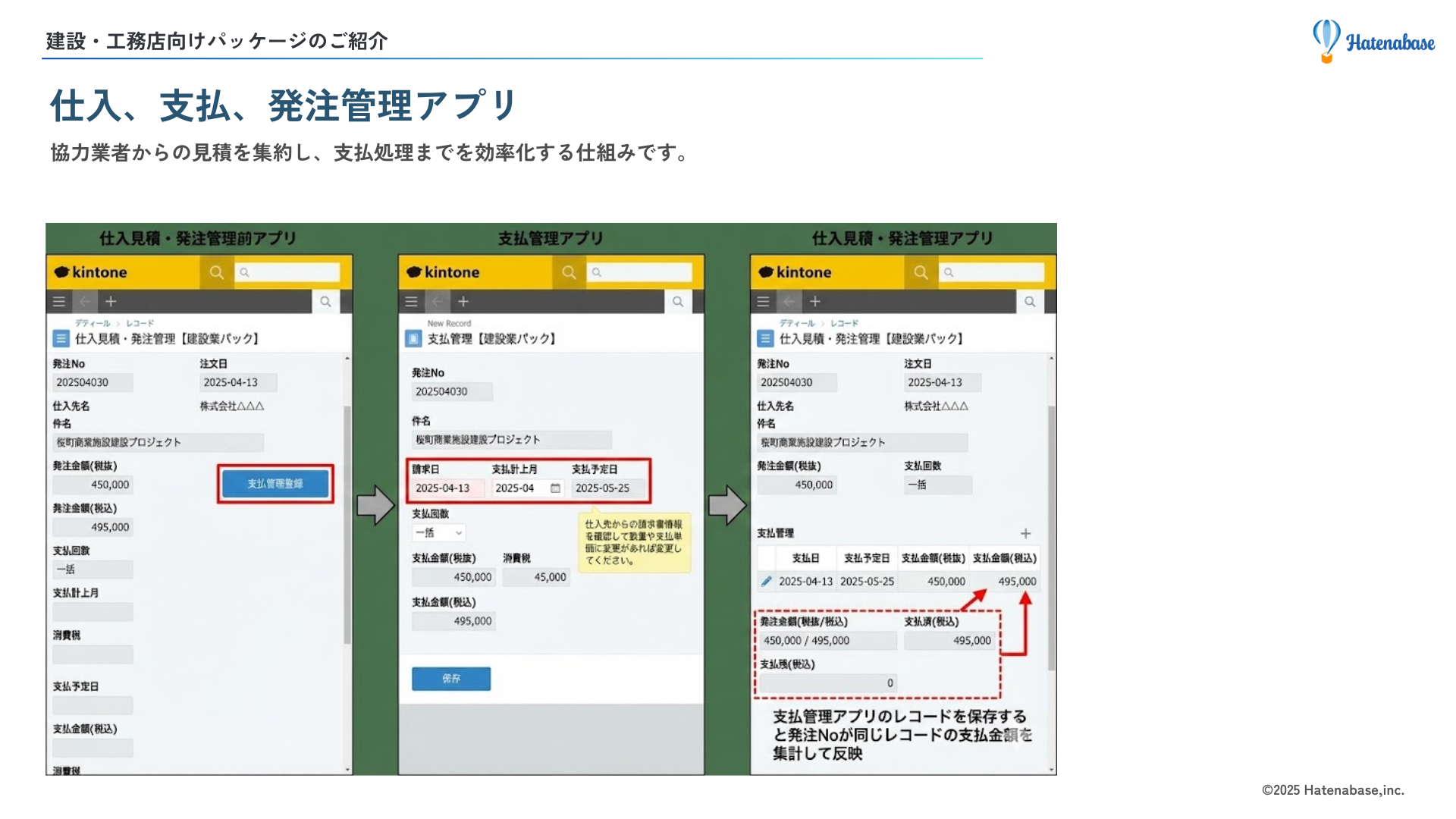Click the plus icon next to the 支払管理 section
This screenshot has height=819, width=1456.
click(1026, 533)
